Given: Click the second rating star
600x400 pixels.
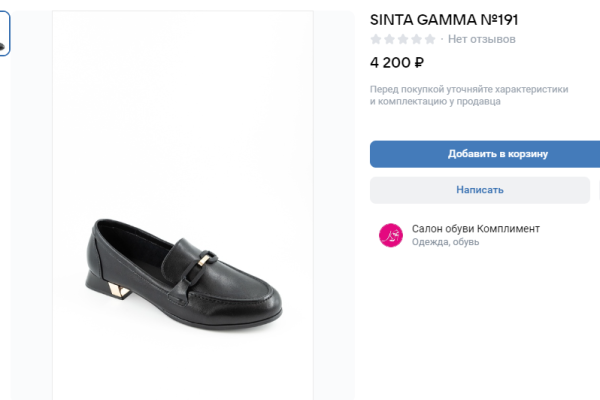Looking at the screenshot, I should [389, 39].
